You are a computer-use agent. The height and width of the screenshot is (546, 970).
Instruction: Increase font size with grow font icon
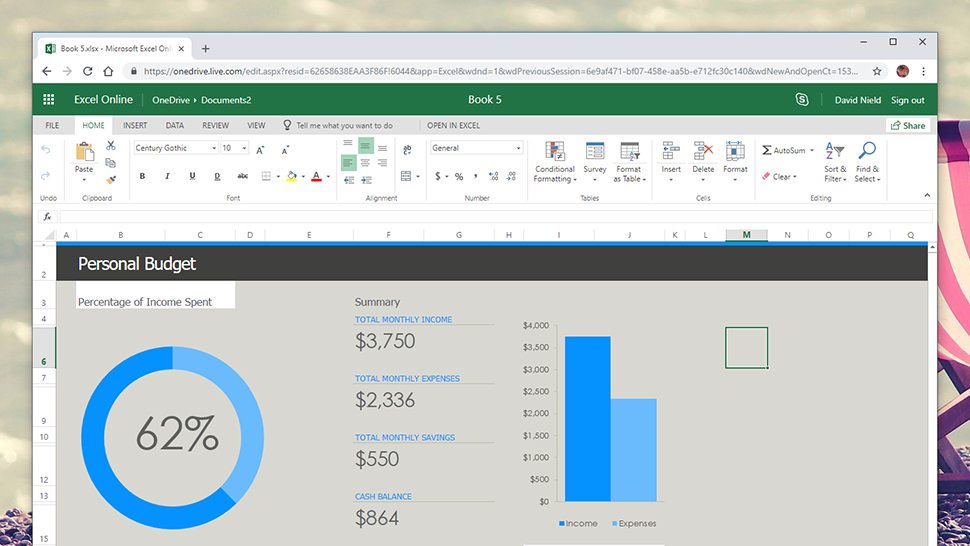click(x=260, y=150)
